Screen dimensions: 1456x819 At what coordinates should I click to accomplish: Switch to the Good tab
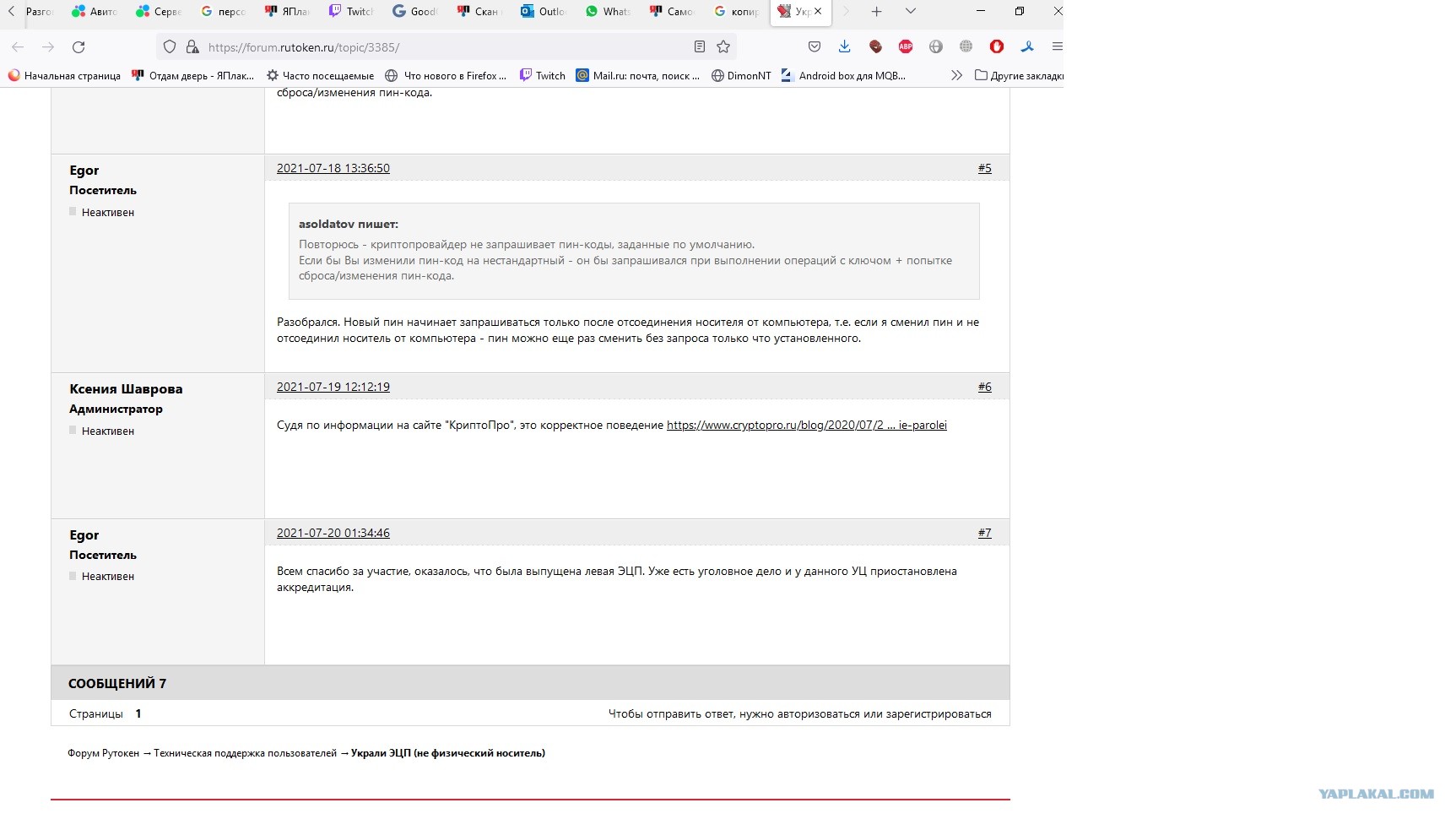[416, 12]
